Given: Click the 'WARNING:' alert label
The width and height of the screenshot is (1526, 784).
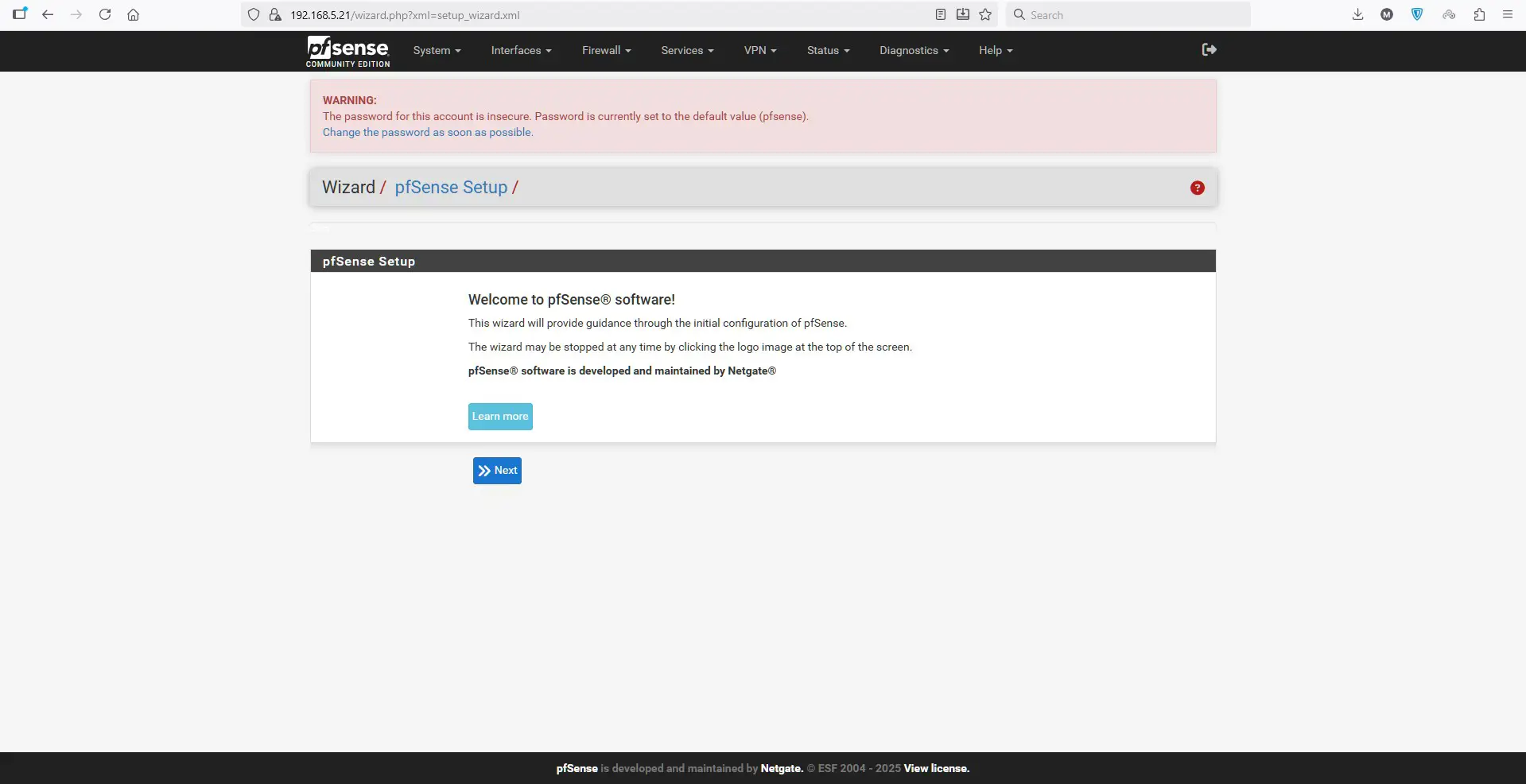Looking at the screenshot, I should (349, 100).
